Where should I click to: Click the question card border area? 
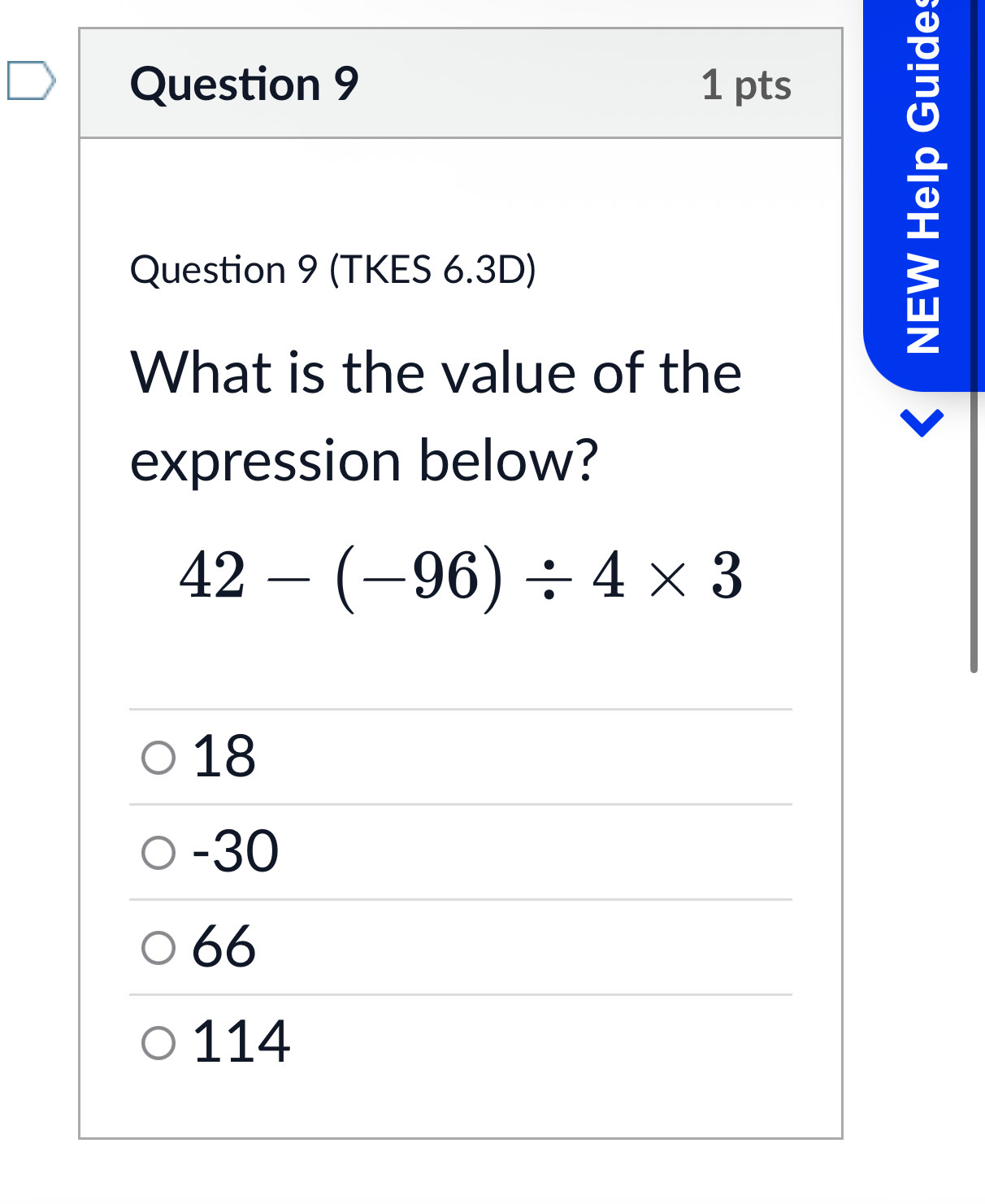coord(462,1135)
